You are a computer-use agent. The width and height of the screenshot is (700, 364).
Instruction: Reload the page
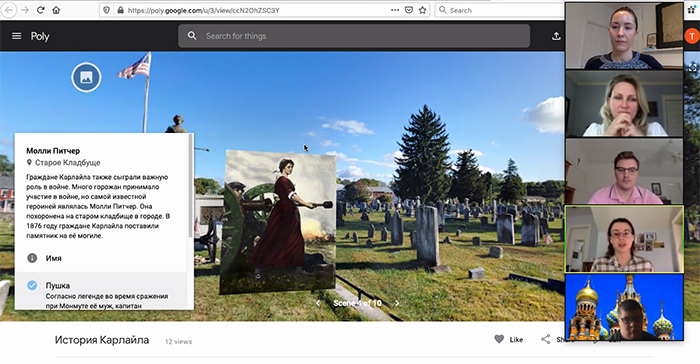coord(41,10)
